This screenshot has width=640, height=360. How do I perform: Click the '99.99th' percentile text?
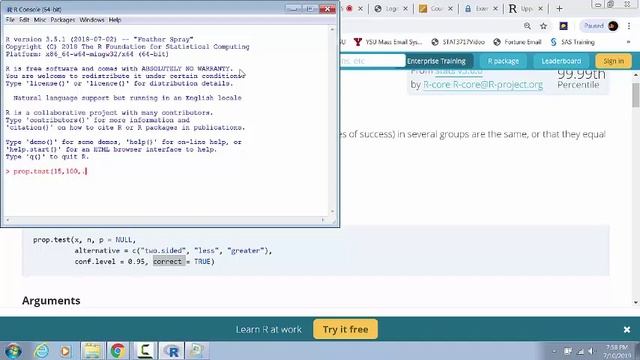pyautogui.click(x=581, y=74)
